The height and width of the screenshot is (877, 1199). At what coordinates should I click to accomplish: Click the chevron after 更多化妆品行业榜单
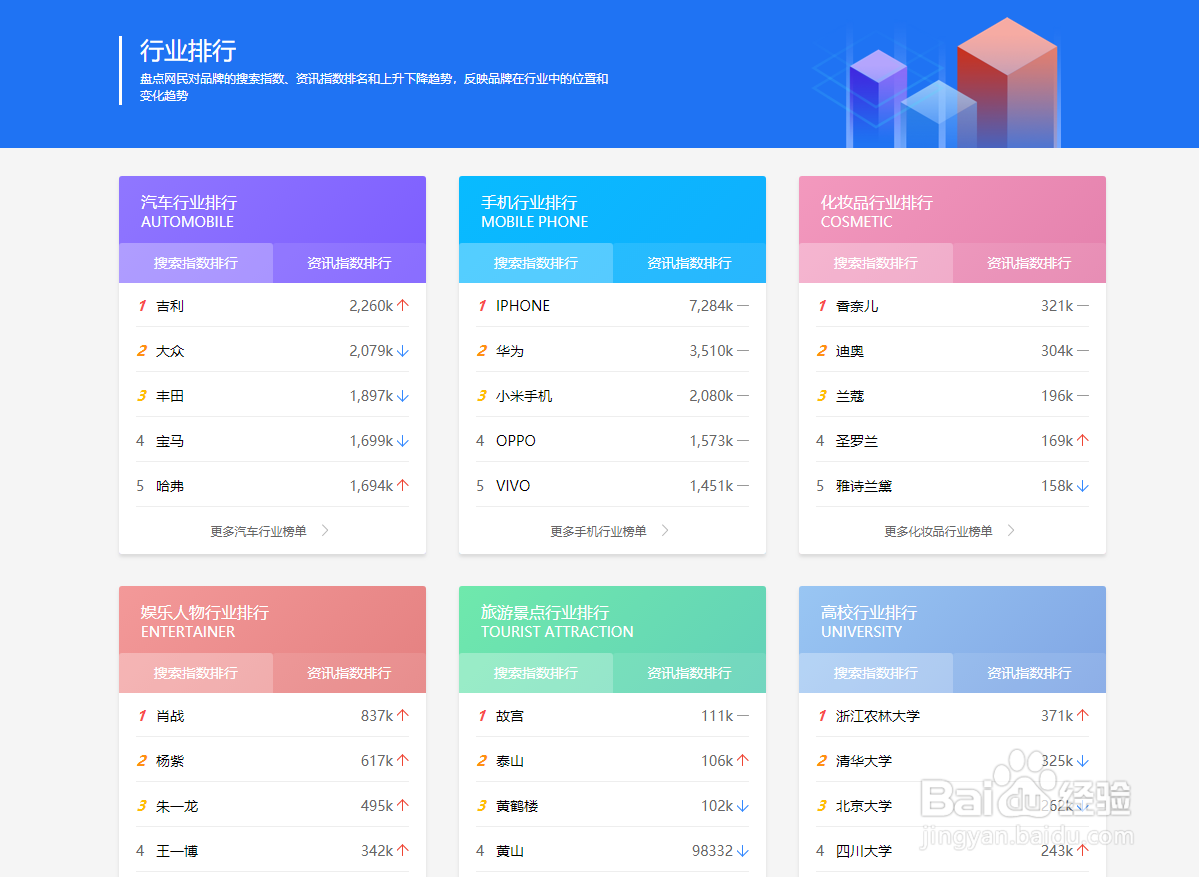[1010, 531]
